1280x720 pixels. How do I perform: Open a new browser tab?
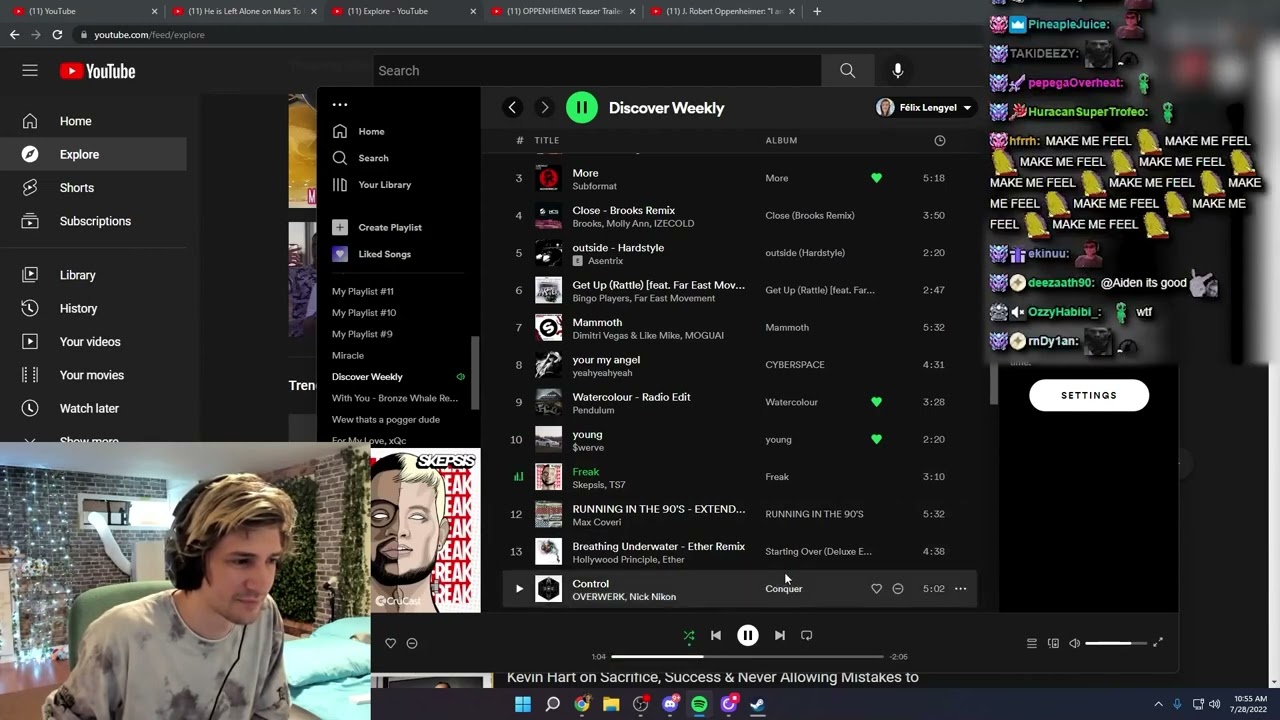(817, 11)
